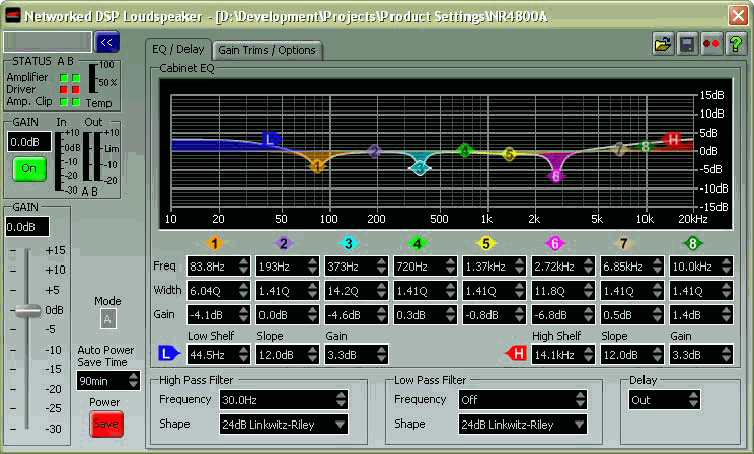The width and height of the screenshot is (754, 454).
Task: Adjust Auto Power Save Time 90min spinner
Action: point(134,380)
